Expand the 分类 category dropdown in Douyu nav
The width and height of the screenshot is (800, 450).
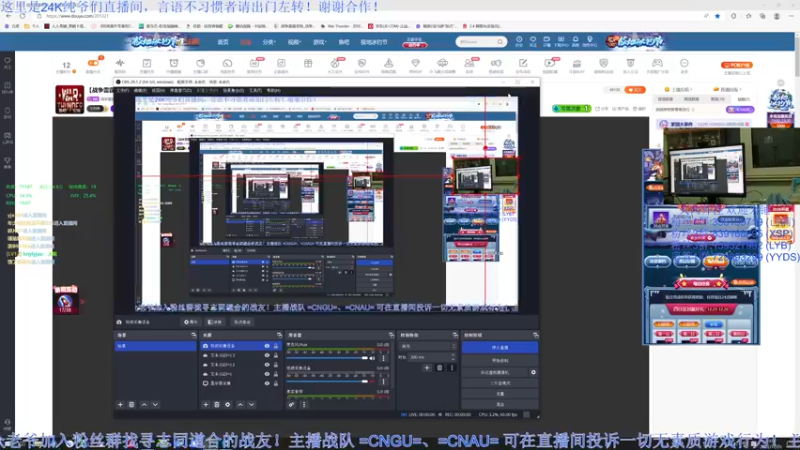point(268,42)
